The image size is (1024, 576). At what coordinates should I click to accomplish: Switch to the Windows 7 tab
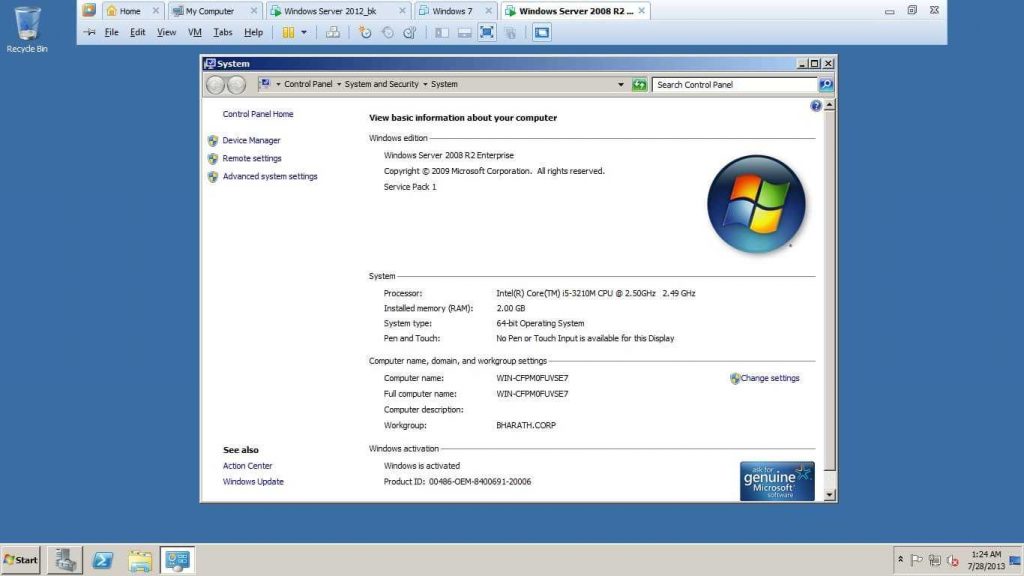[x=452, y=11]
